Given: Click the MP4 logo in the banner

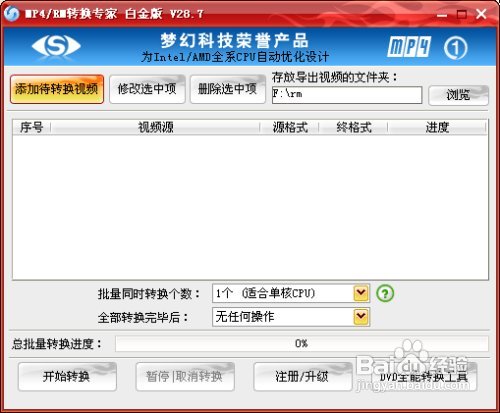Looking at the screenshot, I should point(409,47).
